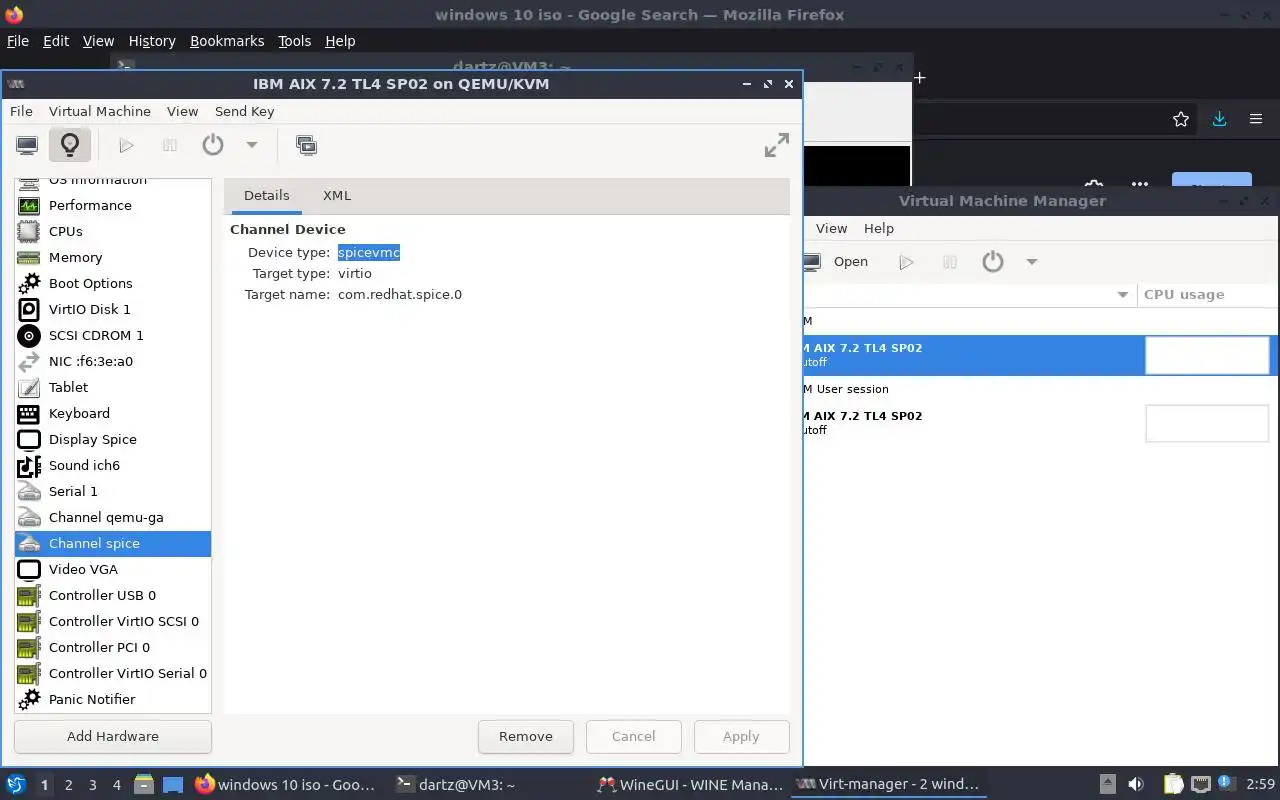Open Help menu in Virtual Machine Manager
Screen dimensions: 1280x800
[x=879, y=228]
